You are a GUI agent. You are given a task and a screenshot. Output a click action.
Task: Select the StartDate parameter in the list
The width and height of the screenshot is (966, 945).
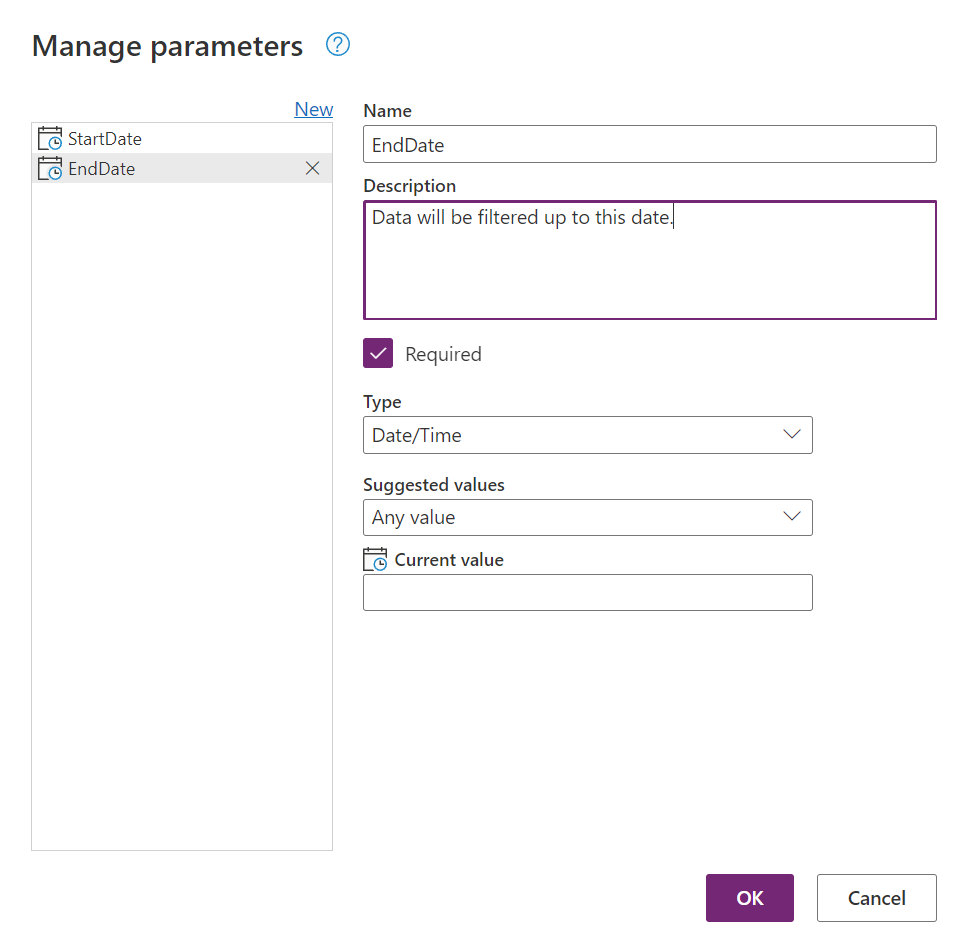click(x=182, y=138)
